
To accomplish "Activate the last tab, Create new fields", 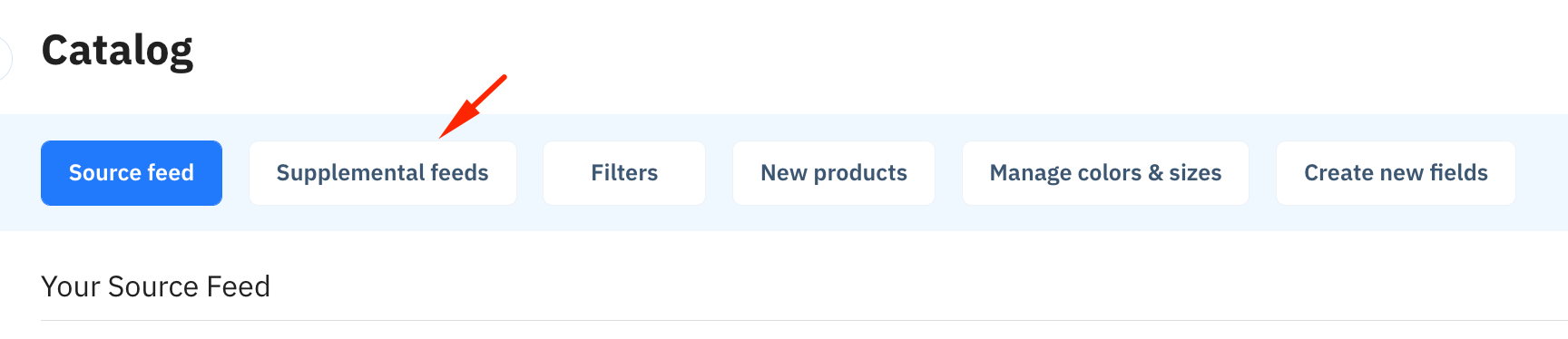I will point(1396,173).
